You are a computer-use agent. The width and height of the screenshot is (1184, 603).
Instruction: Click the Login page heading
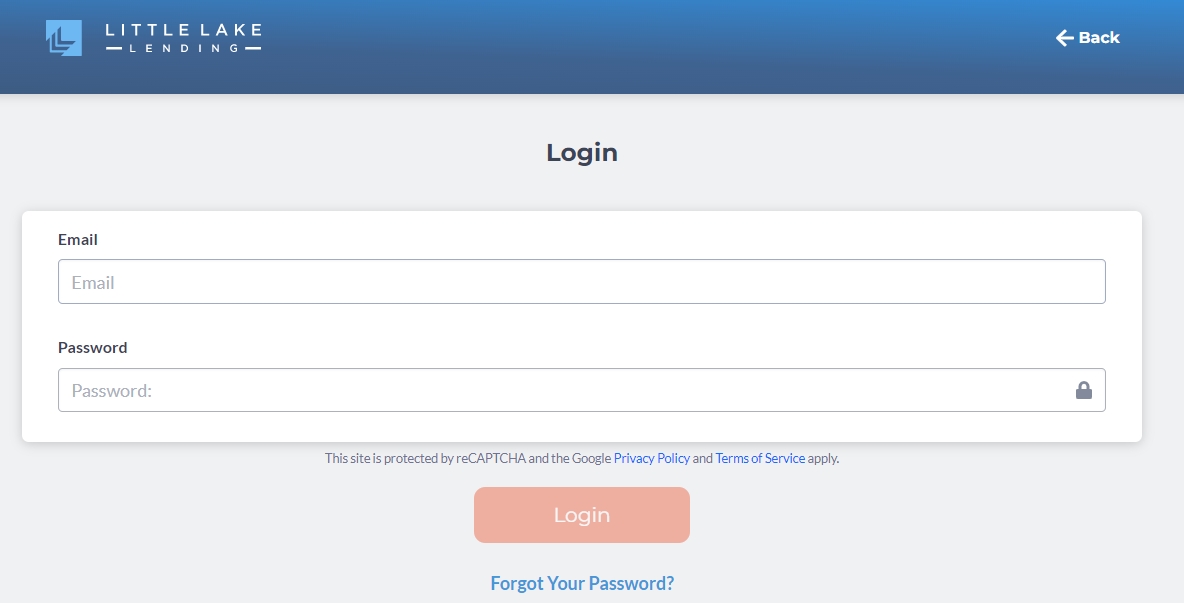click(582, 153)
